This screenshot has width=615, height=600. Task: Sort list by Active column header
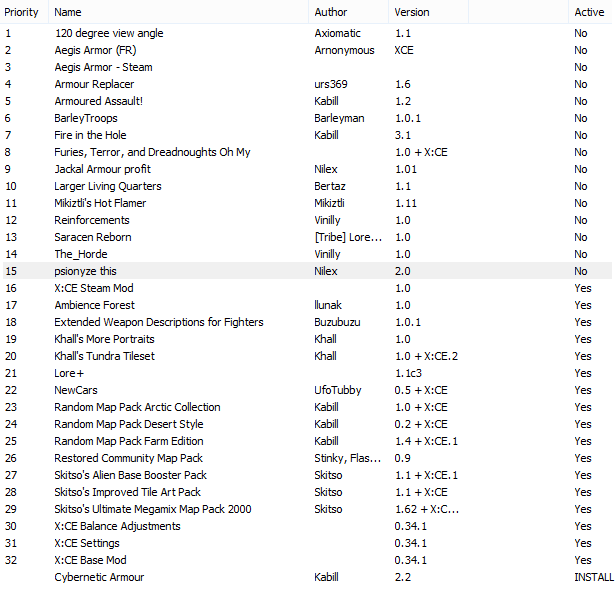click(590, 12)
